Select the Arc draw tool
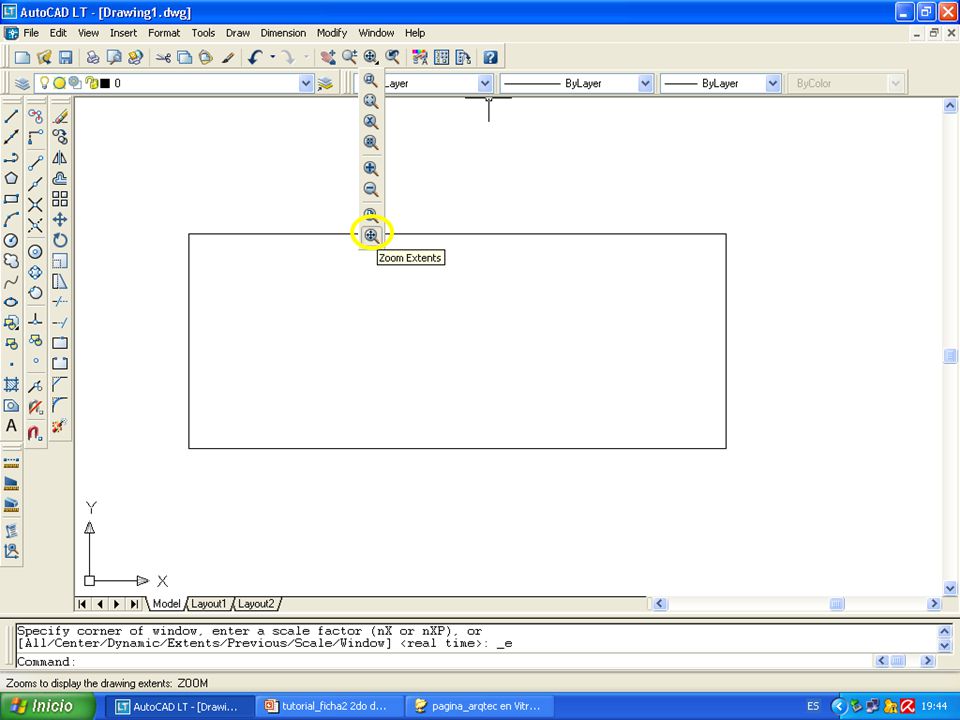 click(11, 220)
